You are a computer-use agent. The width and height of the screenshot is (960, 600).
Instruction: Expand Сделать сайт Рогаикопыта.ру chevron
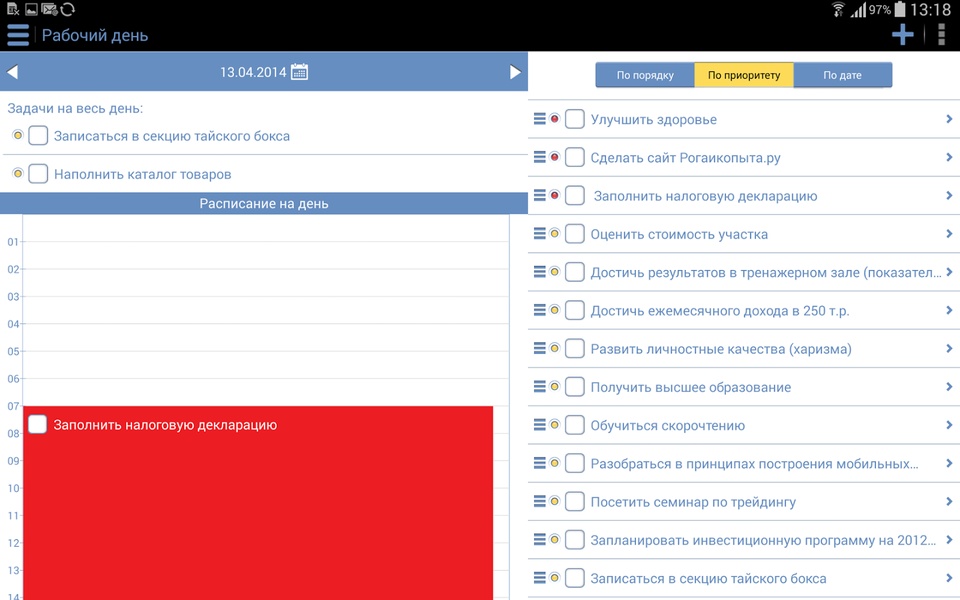[949, 157]
